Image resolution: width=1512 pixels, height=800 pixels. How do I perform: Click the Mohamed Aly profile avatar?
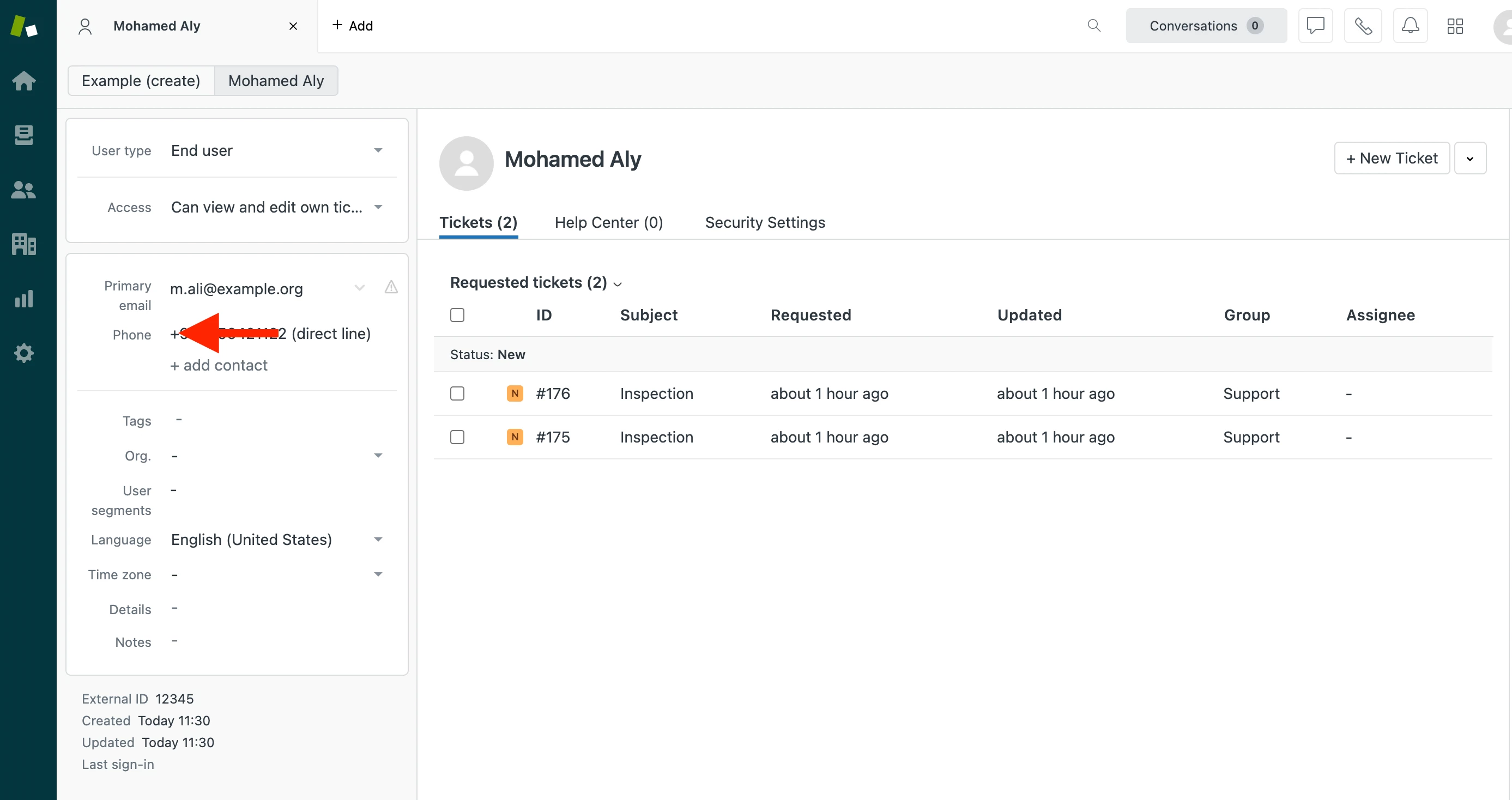pos(466,163)
